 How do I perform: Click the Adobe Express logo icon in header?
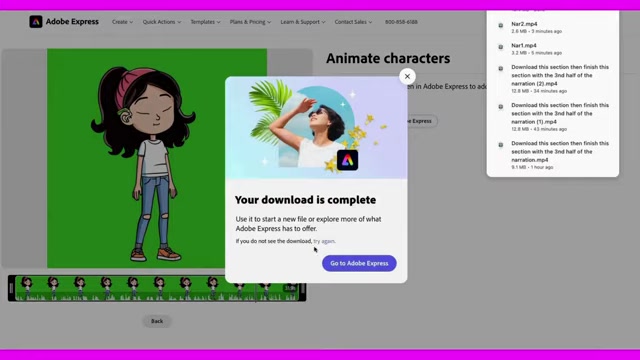36,22
